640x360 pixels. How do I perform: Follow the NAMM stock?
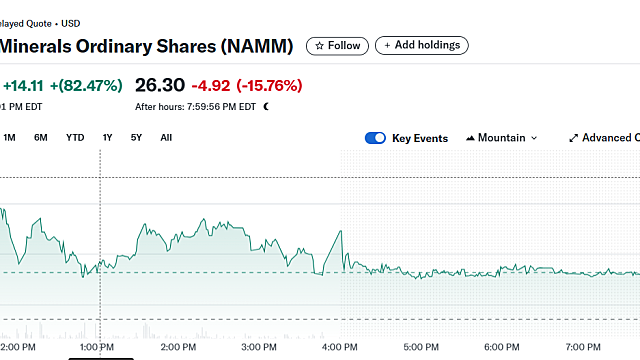(337, 46)
